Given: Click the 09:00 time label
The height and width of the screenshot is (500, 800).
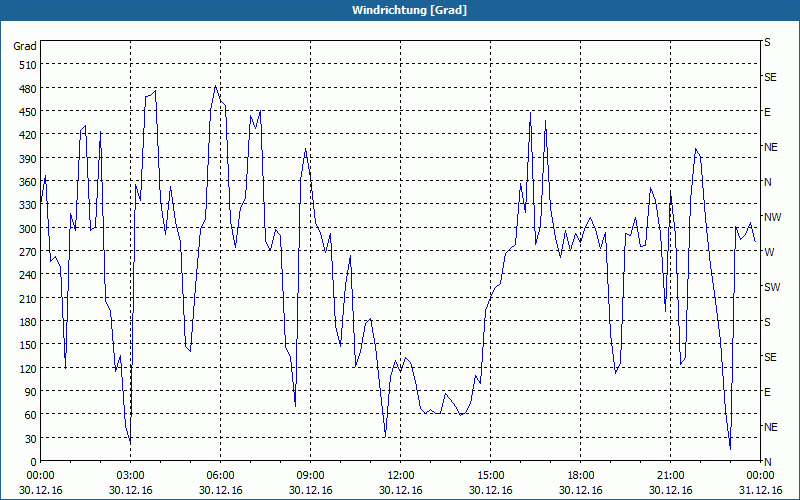Looking at the screenshot, I should pyautogui.click(x=311, y=476).
